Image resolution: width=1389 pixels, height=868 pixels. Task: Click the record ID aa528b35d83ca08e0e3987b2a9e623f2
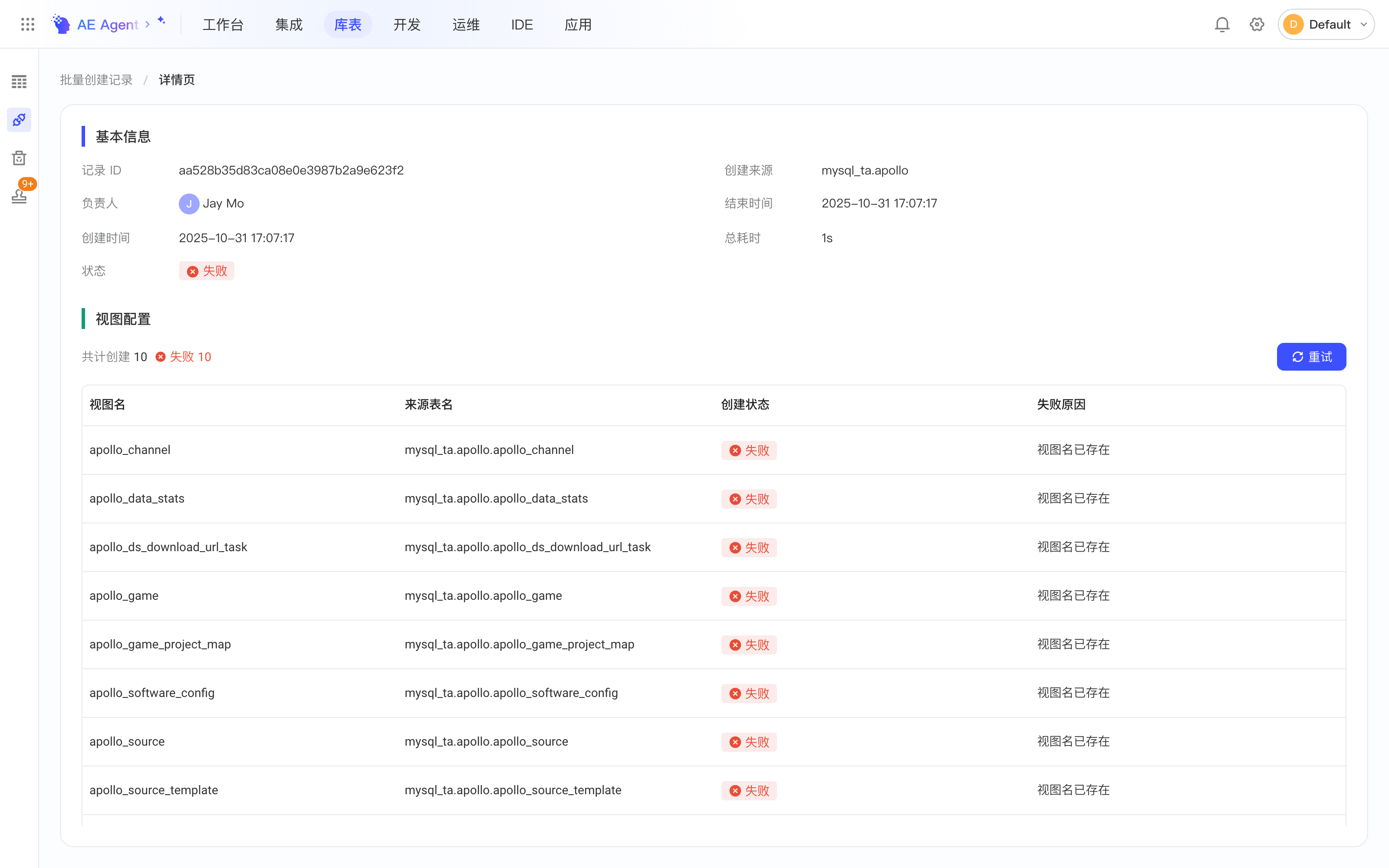[x=292, y=171]
